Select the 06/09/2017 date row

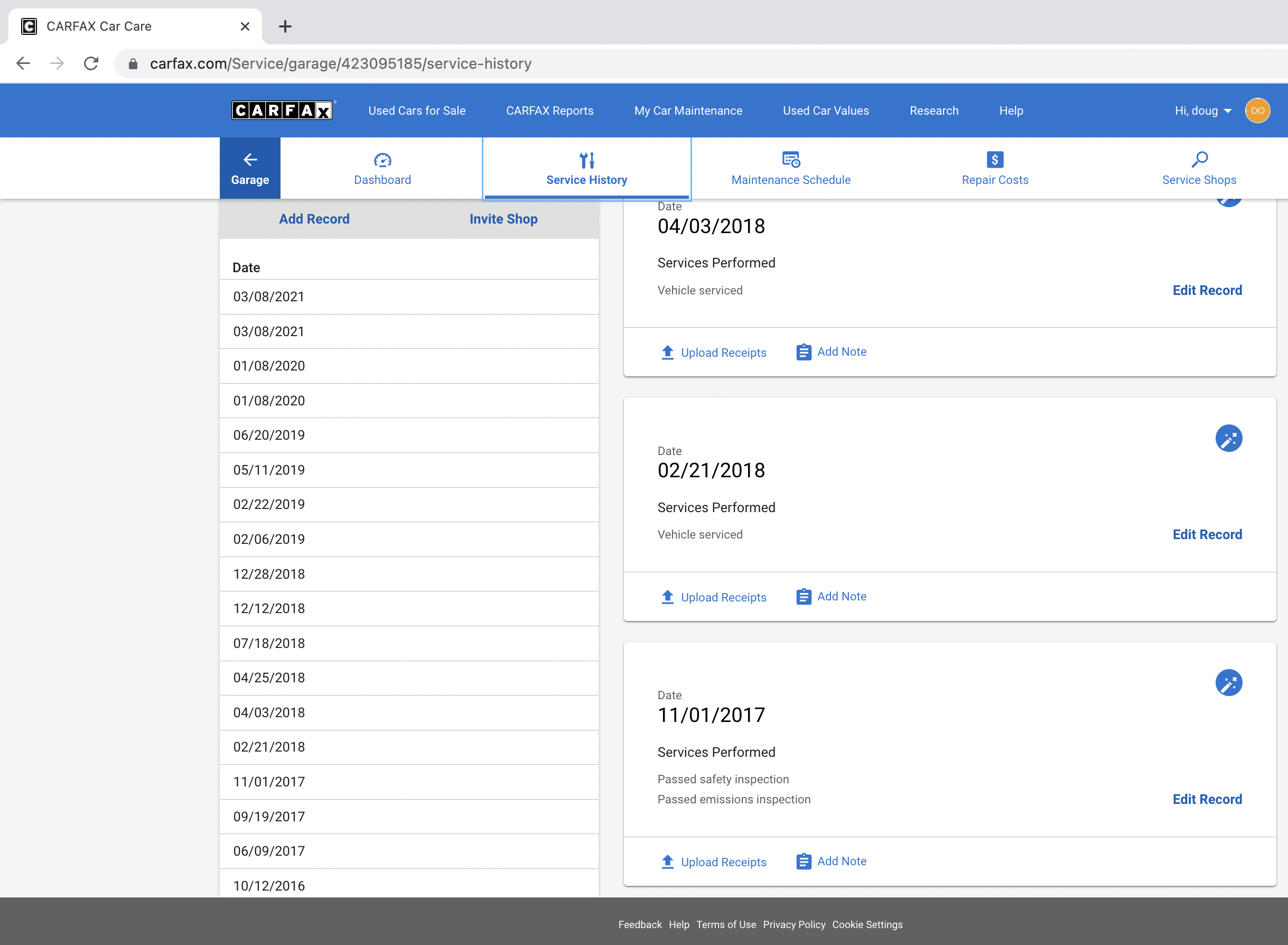click(409, 851)
